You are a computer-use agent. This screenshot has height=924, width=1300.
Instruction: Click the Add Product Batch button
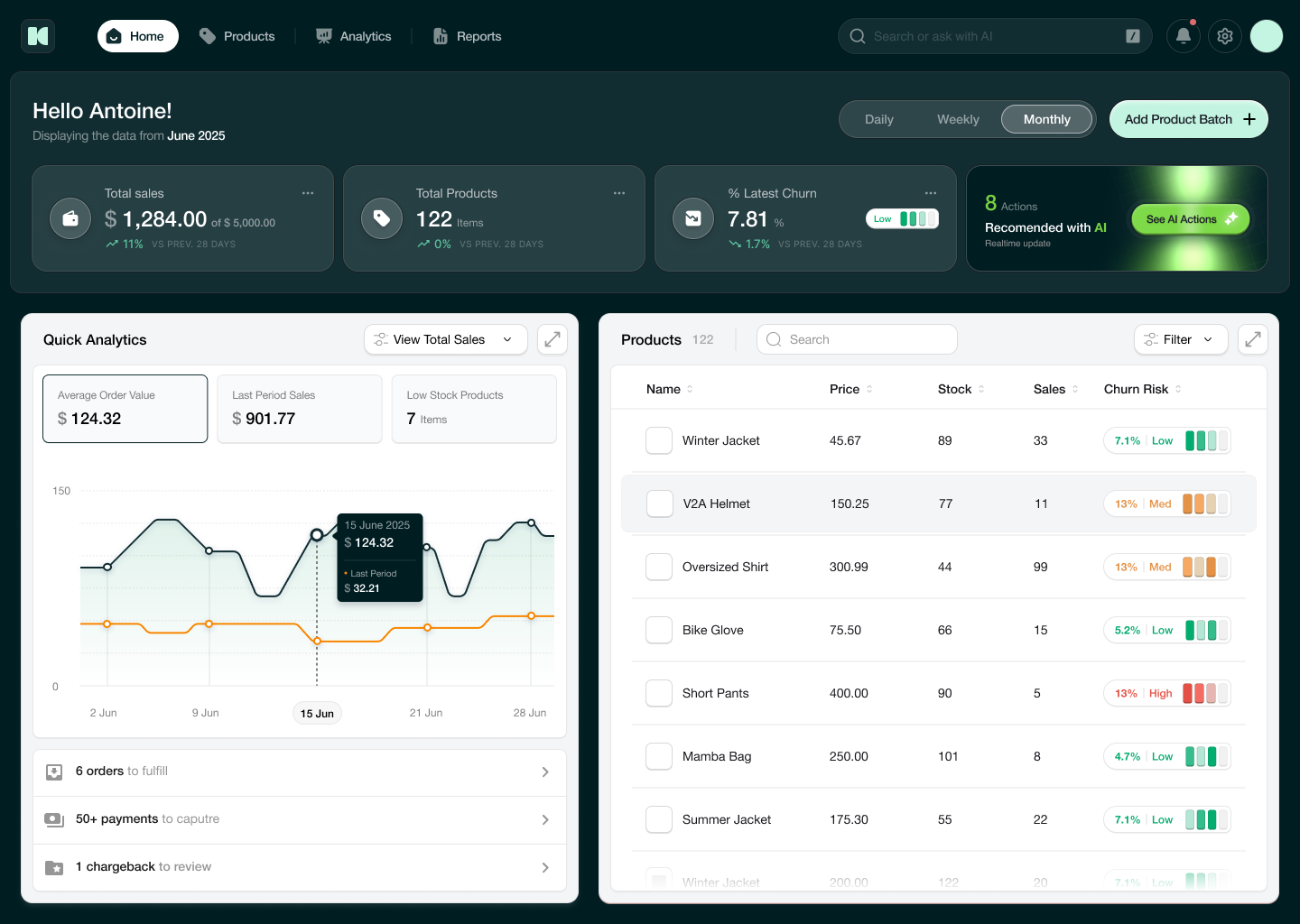(1189, 119)
